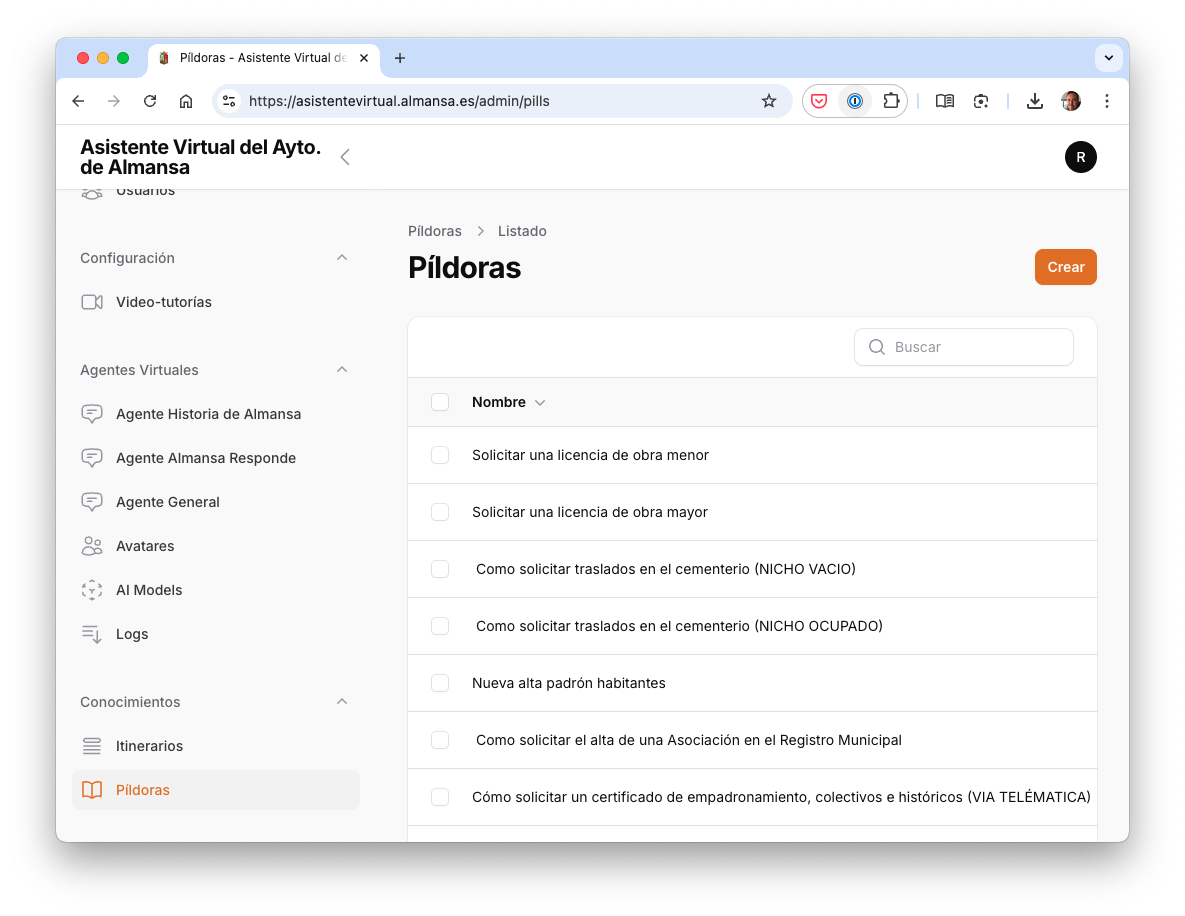Image resolution: width=1185 pixels, height=916 pixels.
Task: Collapse the Agentes Virtuales section
Action: click(x=342, y=369)
